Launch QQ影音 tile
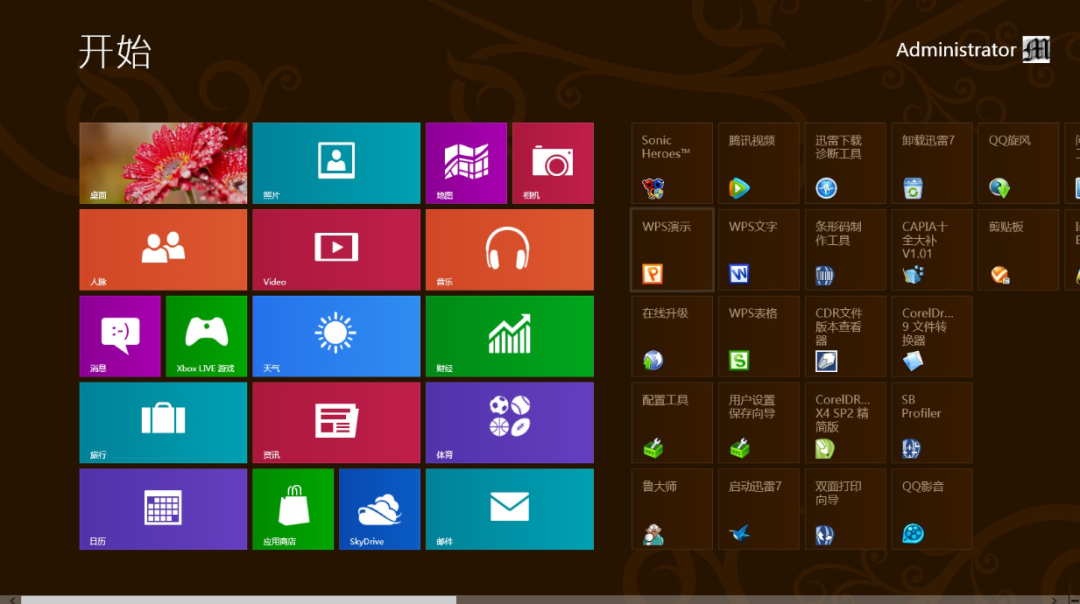This screenshot has width=1080, height=604. coord(933,510)
